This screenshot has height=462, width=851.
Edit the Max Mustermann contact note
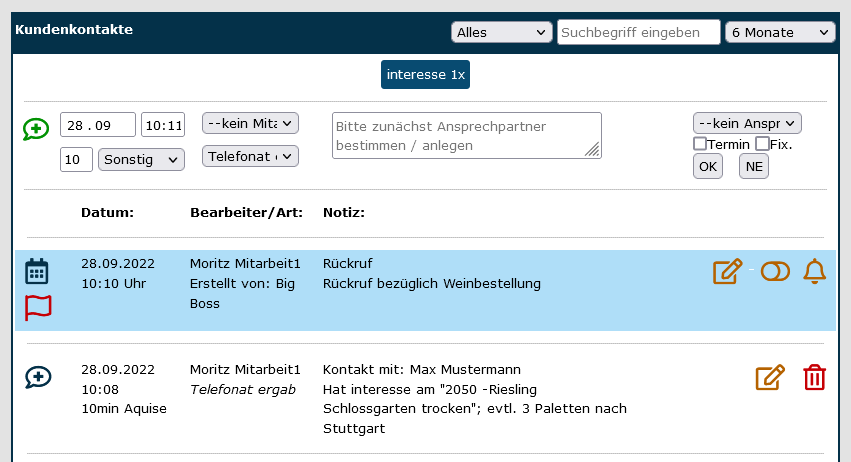point(769,377)
